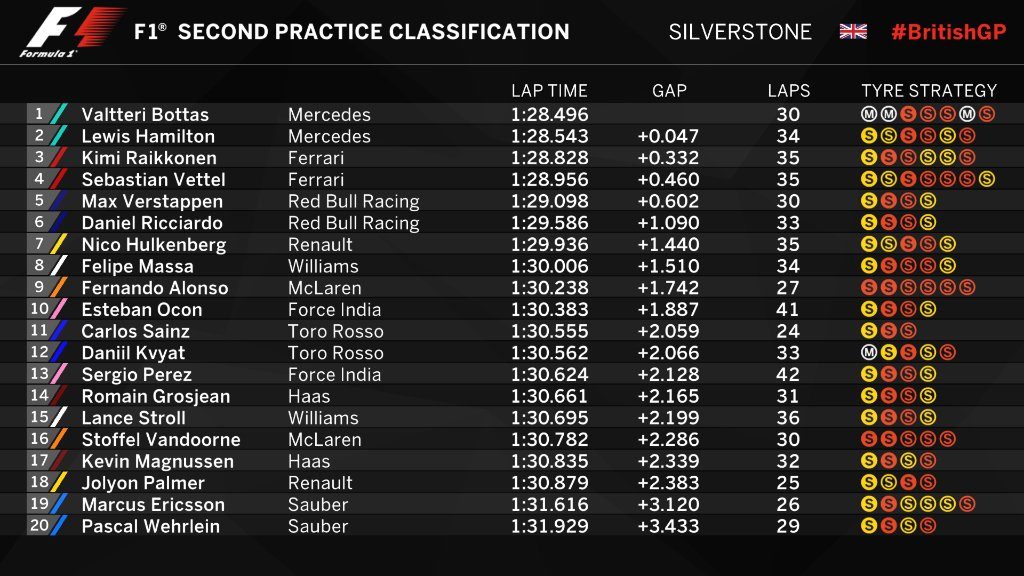Click position number 1 badge

39,114
